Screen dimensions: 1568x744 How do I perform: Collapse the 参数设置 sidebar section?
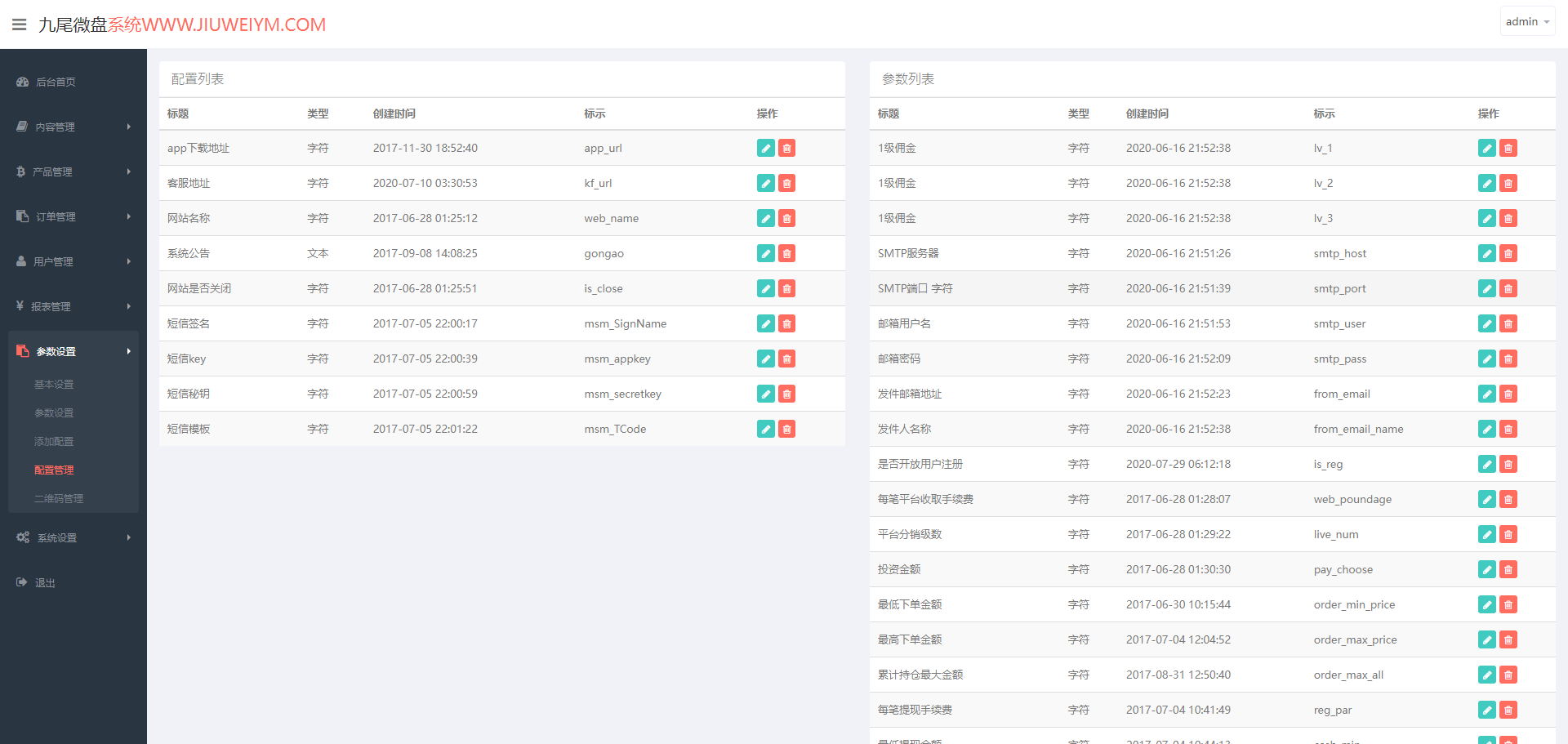[73, 351]
